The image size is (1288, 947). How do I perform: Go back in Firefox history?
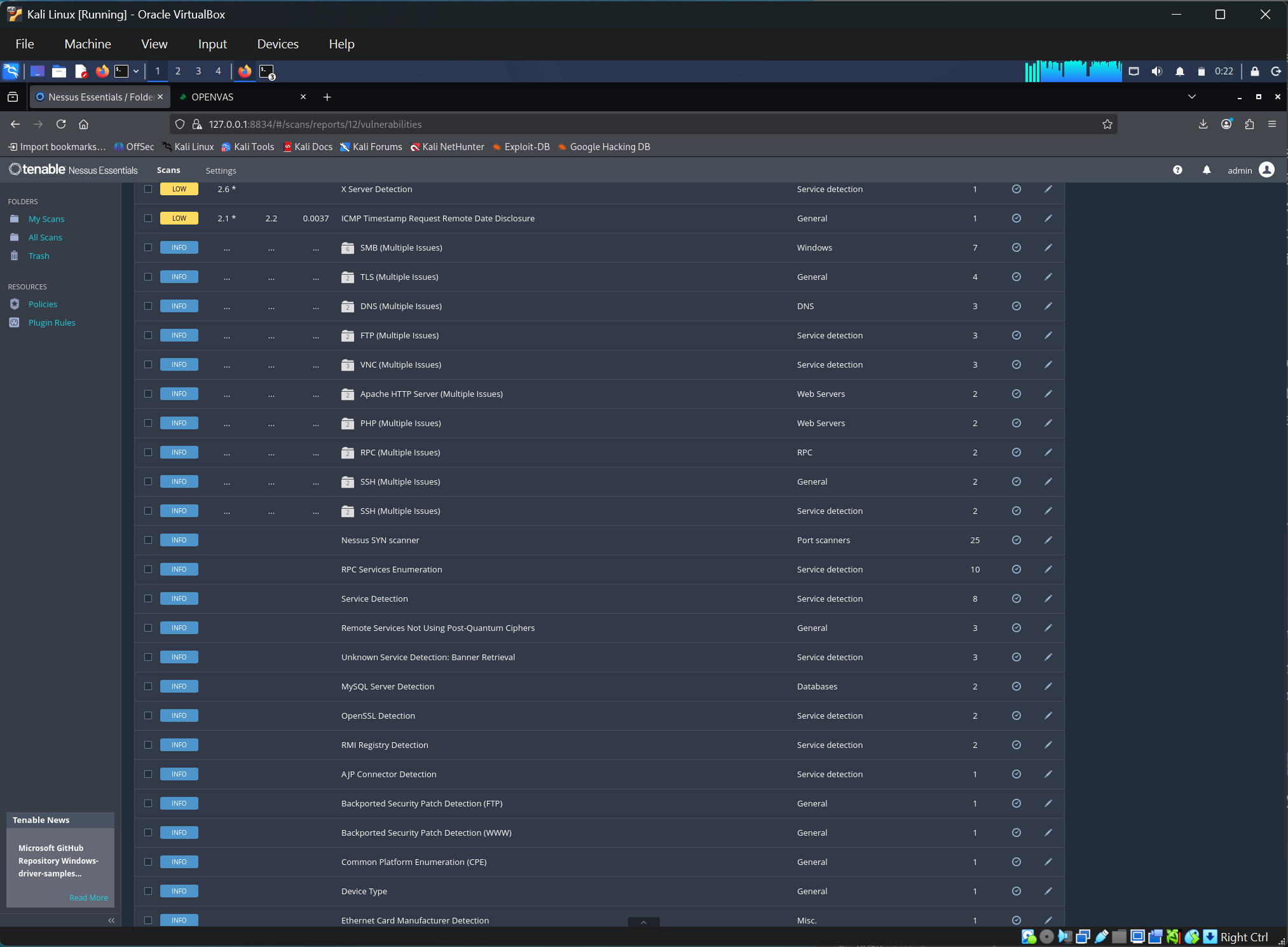[15, 124]
